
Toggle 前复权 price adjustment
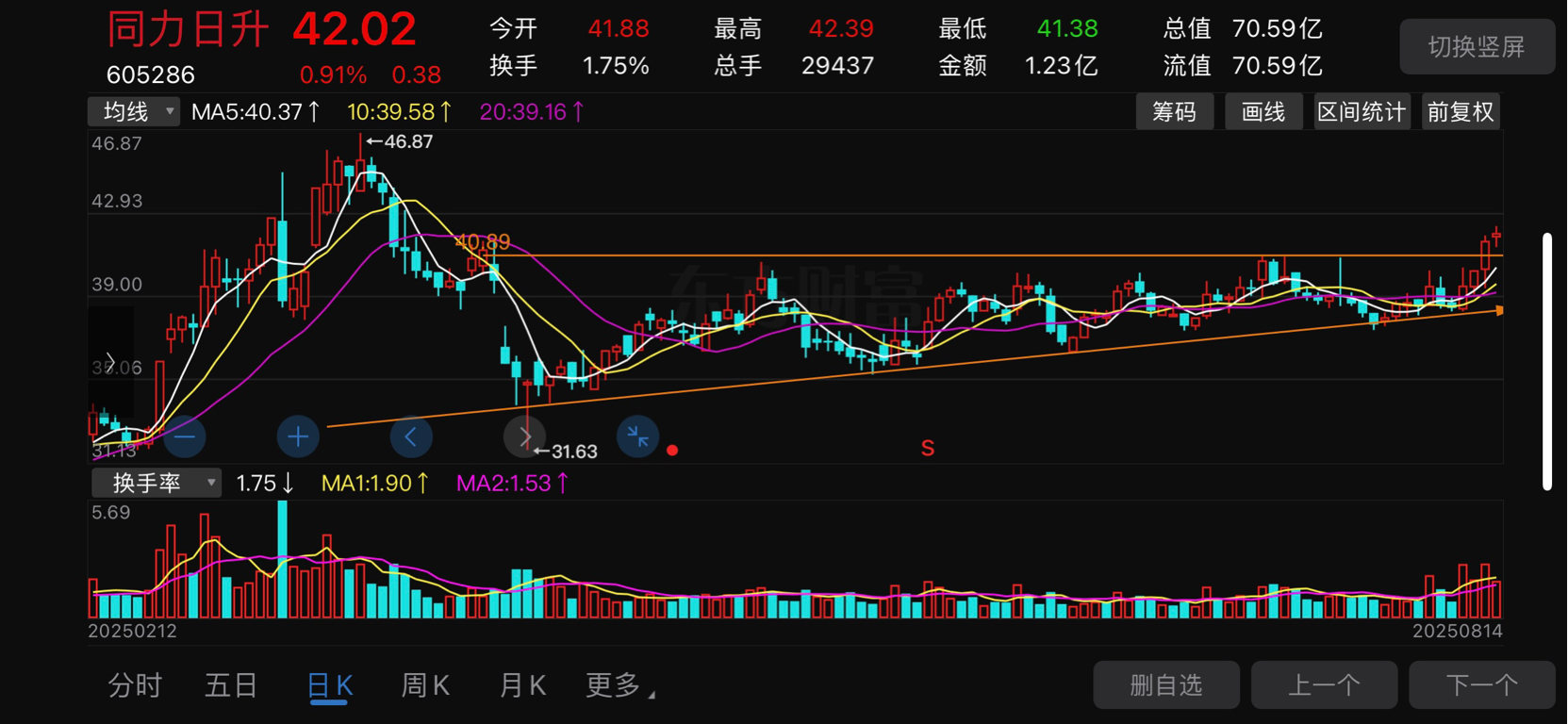1461,112
